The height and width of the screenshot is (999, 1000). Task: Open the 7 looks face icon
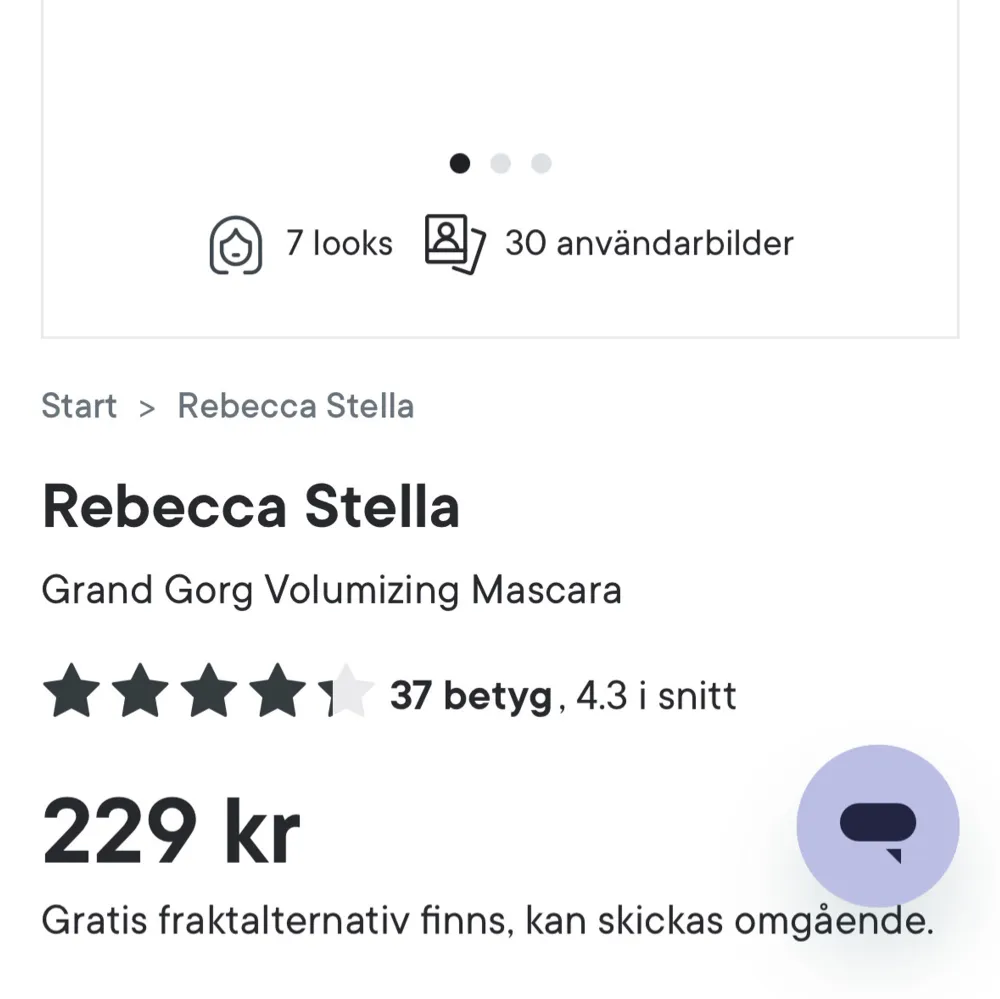pyautogui.click(x=236, y=243)
